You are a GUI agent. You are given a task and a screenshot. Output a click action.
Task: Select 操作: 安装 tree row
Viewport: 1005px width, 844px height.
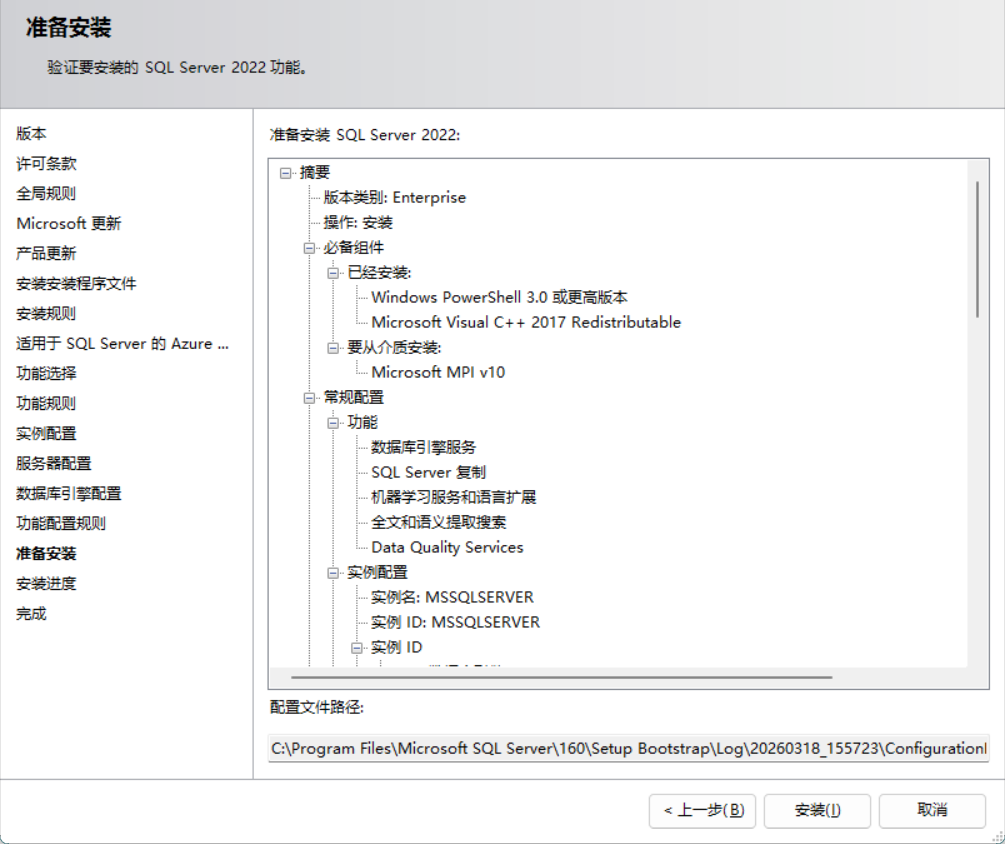(x=358, y=222)
